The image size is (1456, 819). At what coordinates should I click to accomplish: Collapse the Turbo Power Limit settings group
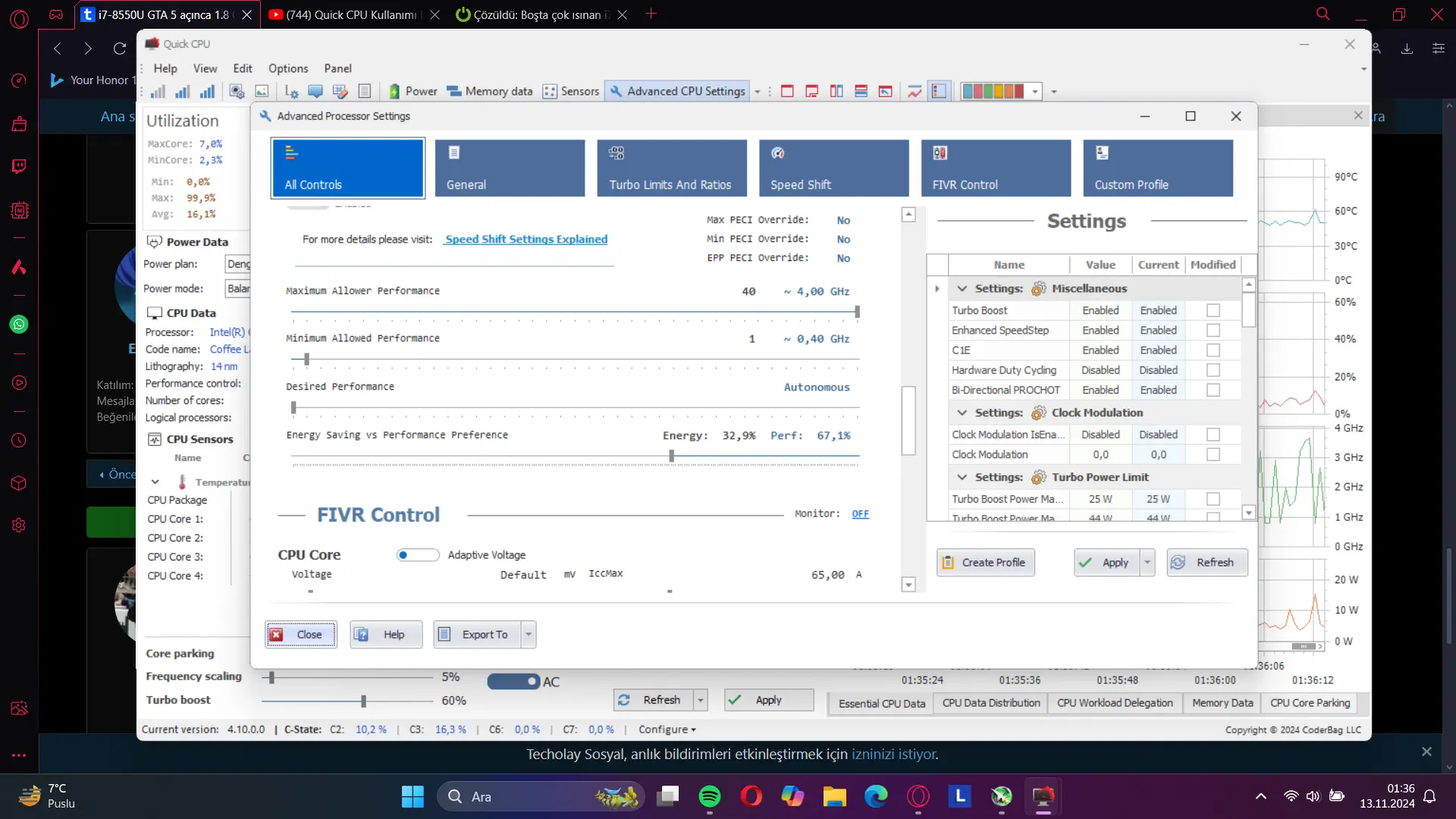962,477
